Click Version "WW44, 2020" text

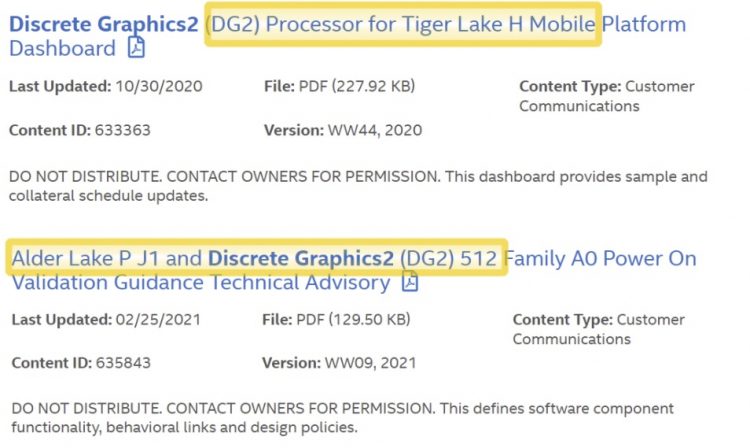375,130
